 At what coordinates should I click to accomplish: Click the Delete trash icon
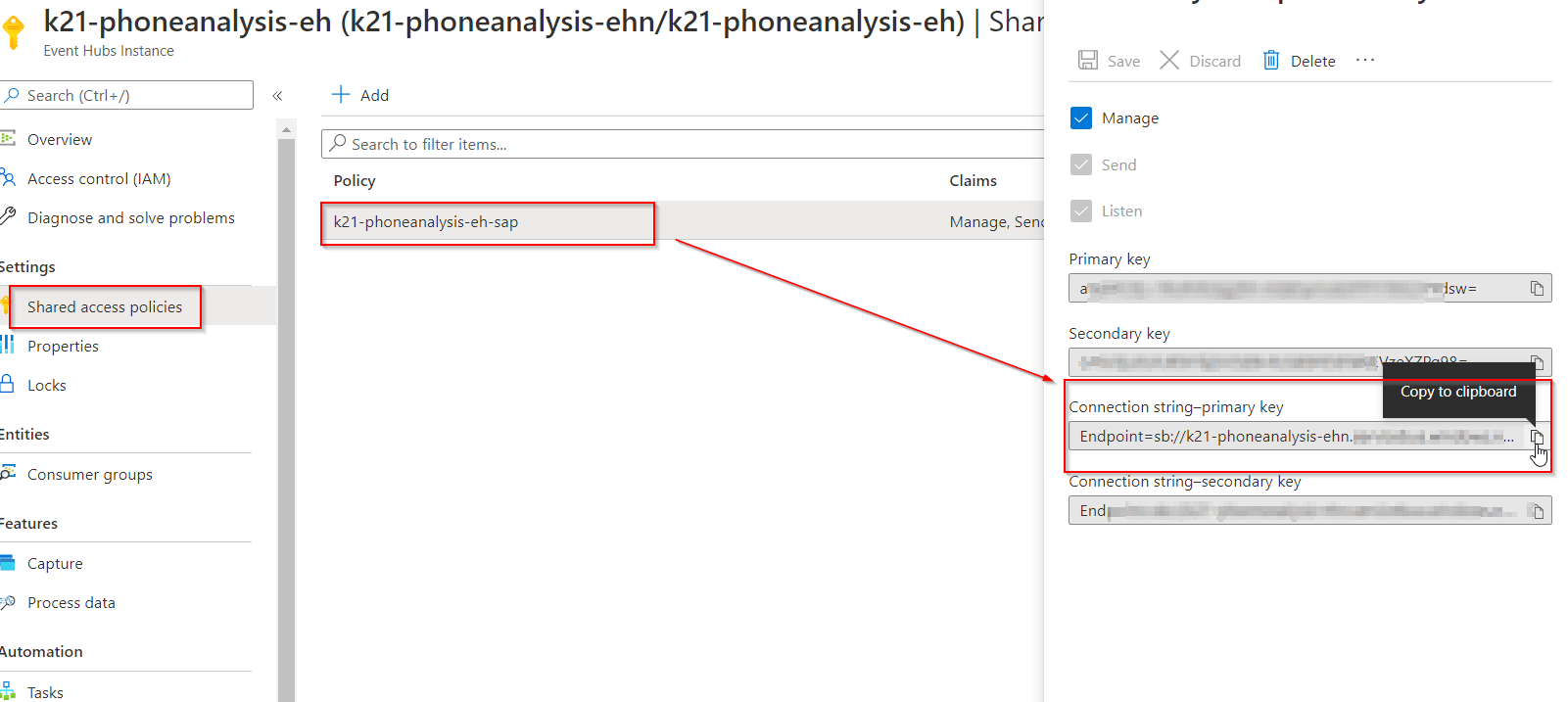pos(1271,61)
